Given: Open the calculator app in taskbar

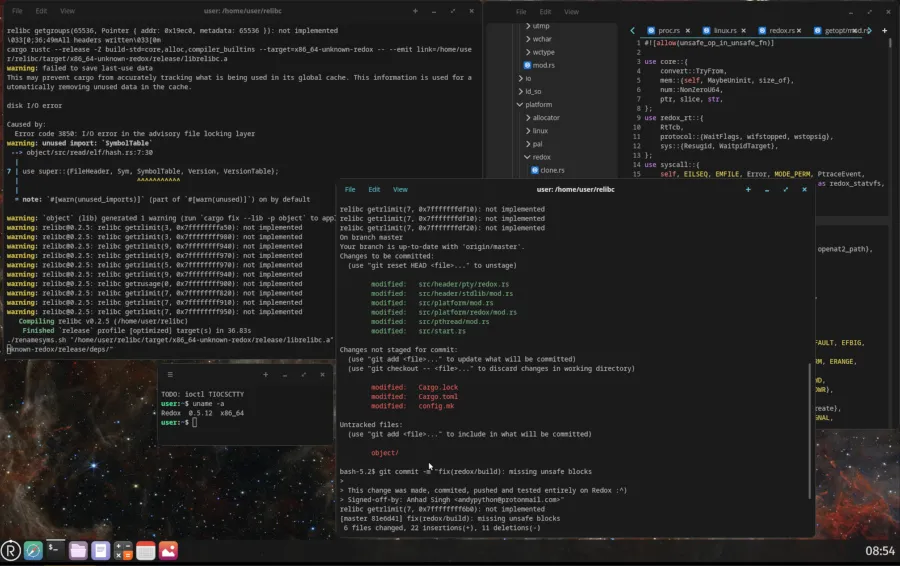Looking at the screenshot, I should tap(123, 550).
